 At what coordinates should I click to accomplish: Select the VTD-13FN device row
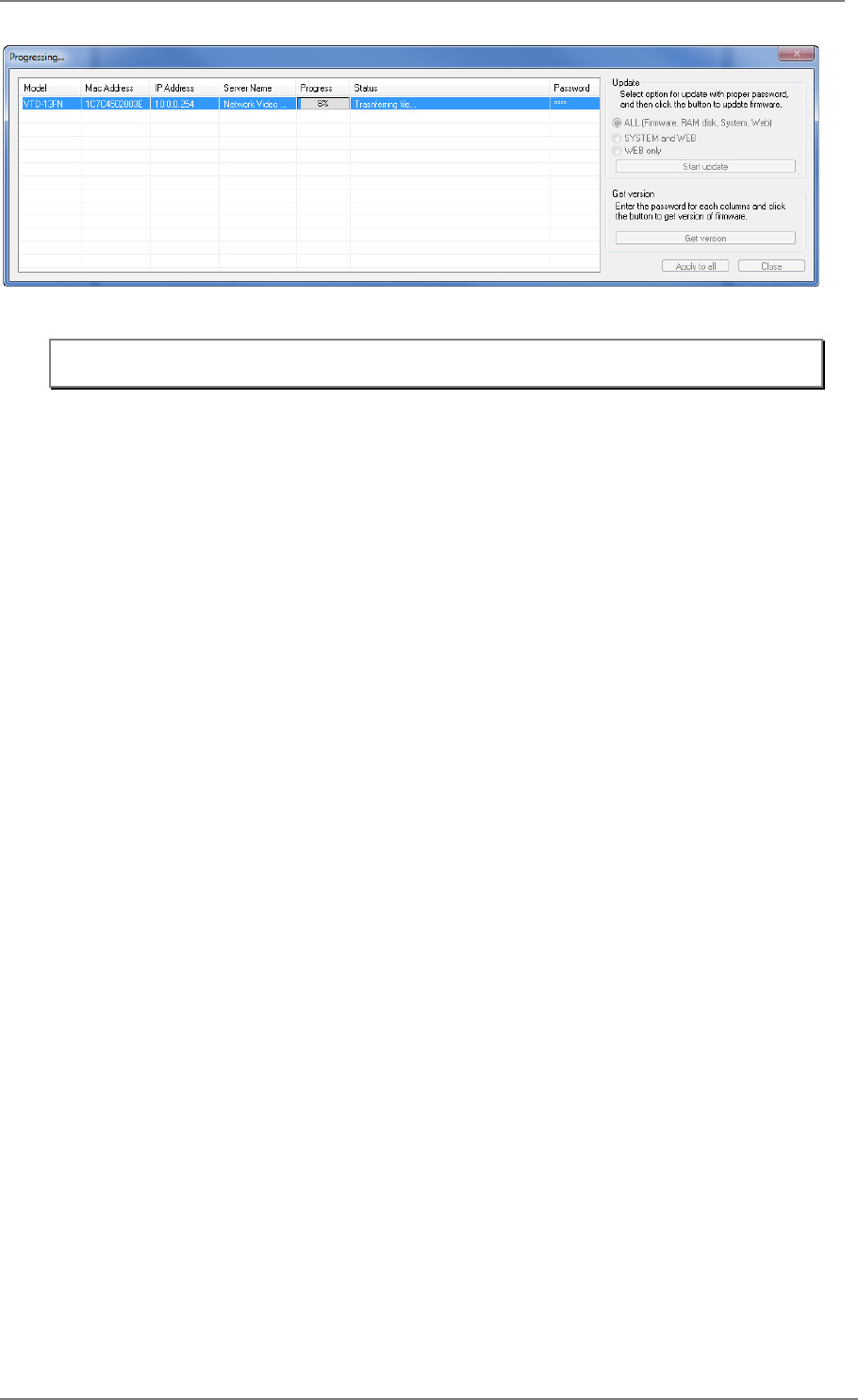(309, 104)
